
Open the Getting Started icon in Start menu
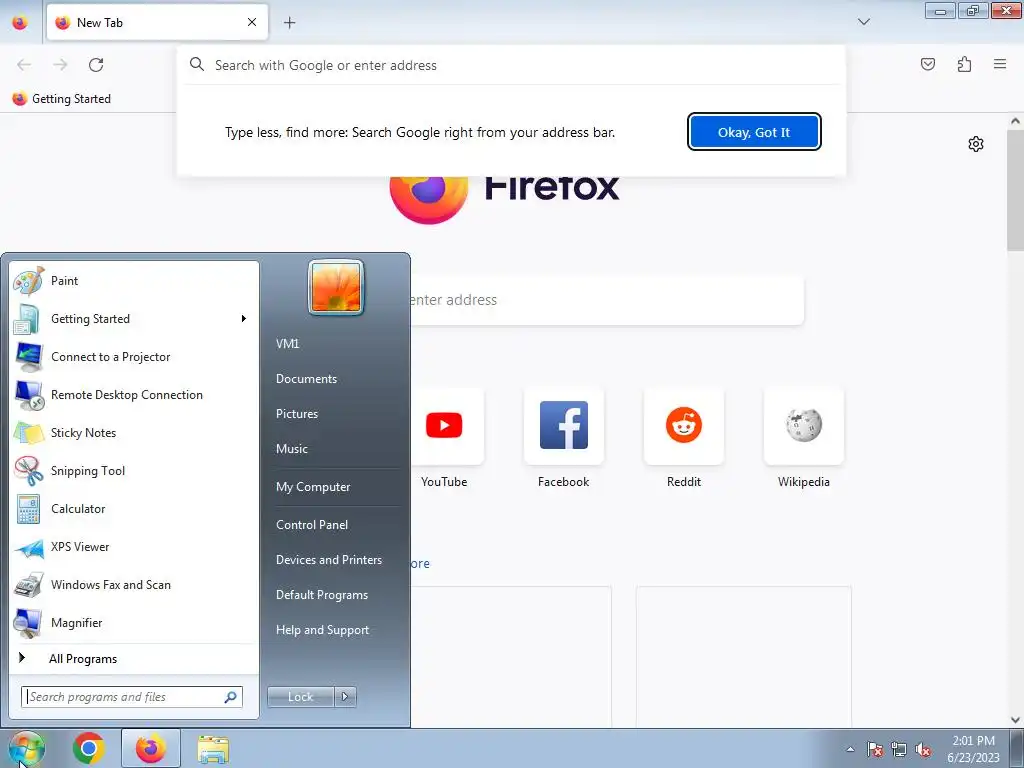(27, 319)
